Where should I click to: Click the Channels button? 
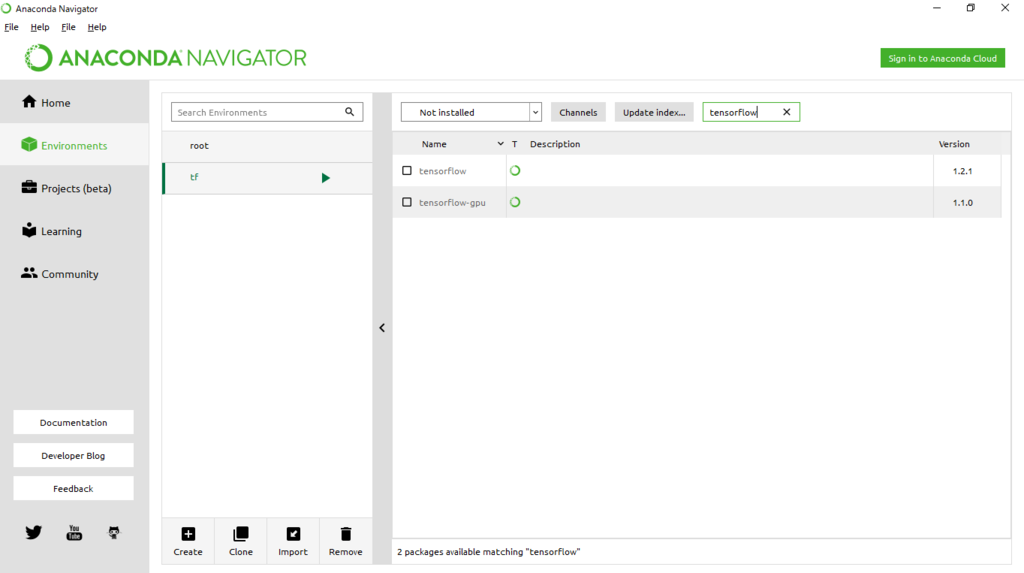point(578,112)
